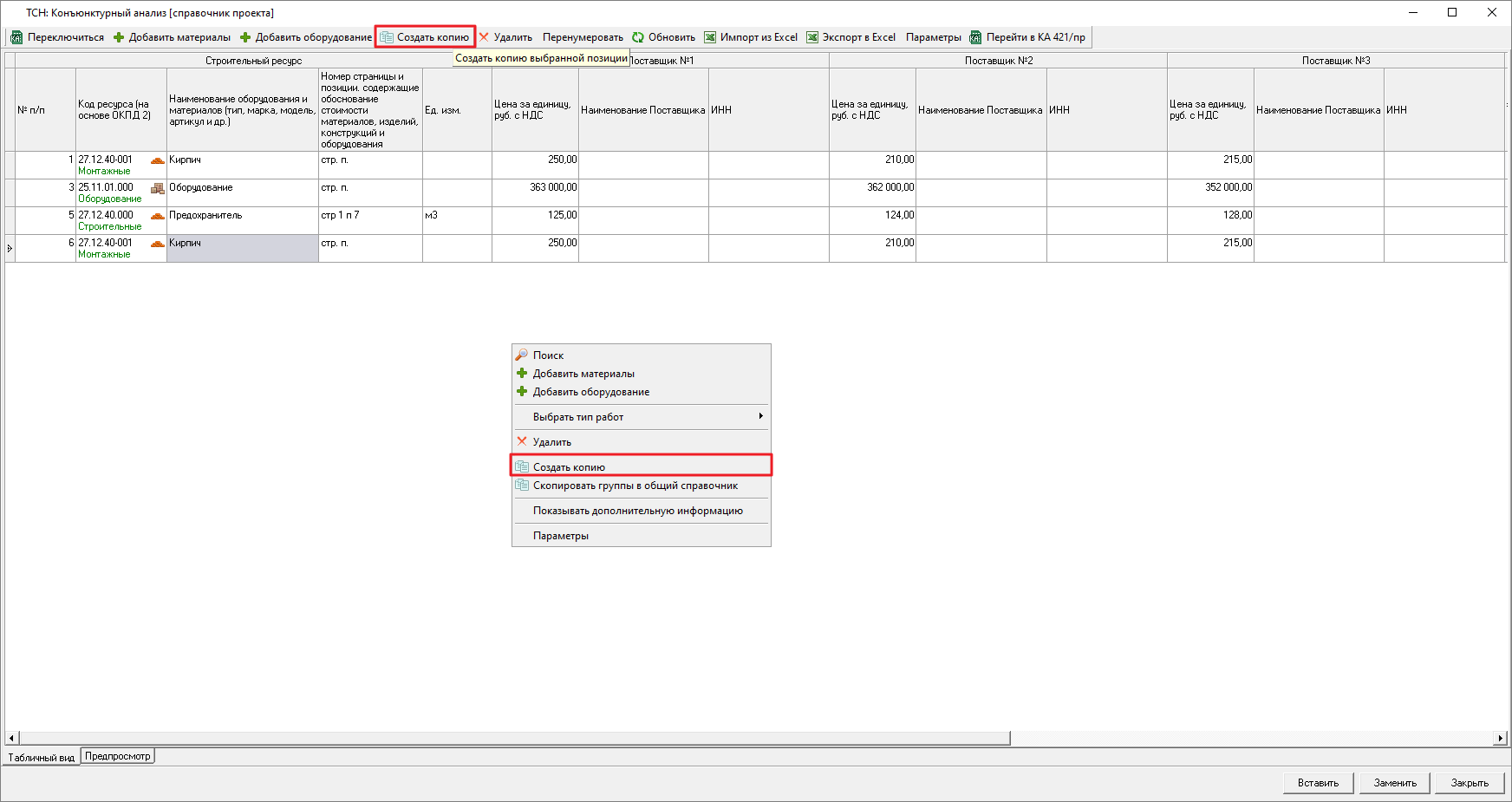Click the red X Удалить toolbar icon
This screenshot has height=802, width=1512.
[484, 37]
